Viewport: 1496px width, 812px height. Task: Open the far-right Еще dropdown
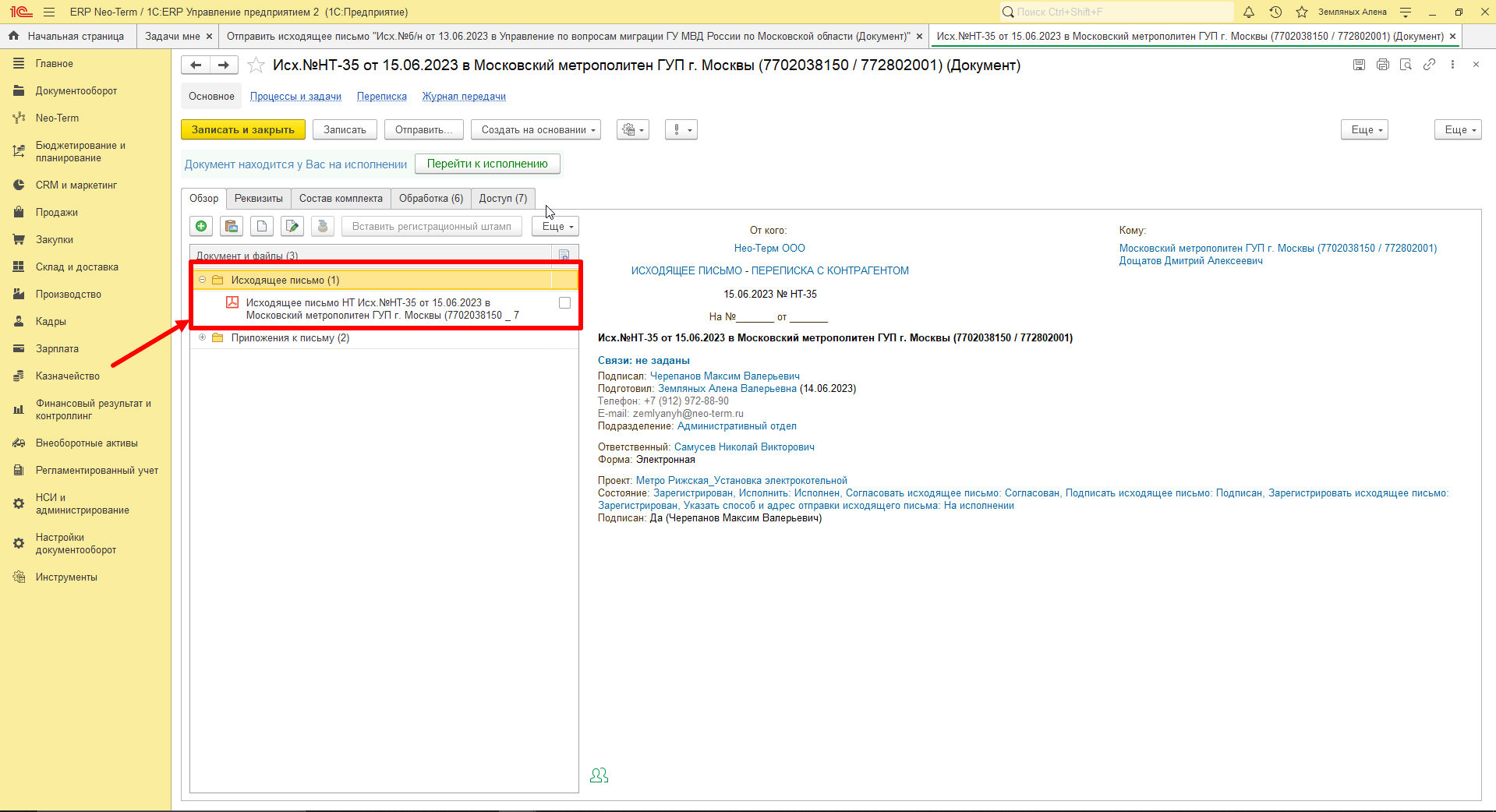point(1458,129)
